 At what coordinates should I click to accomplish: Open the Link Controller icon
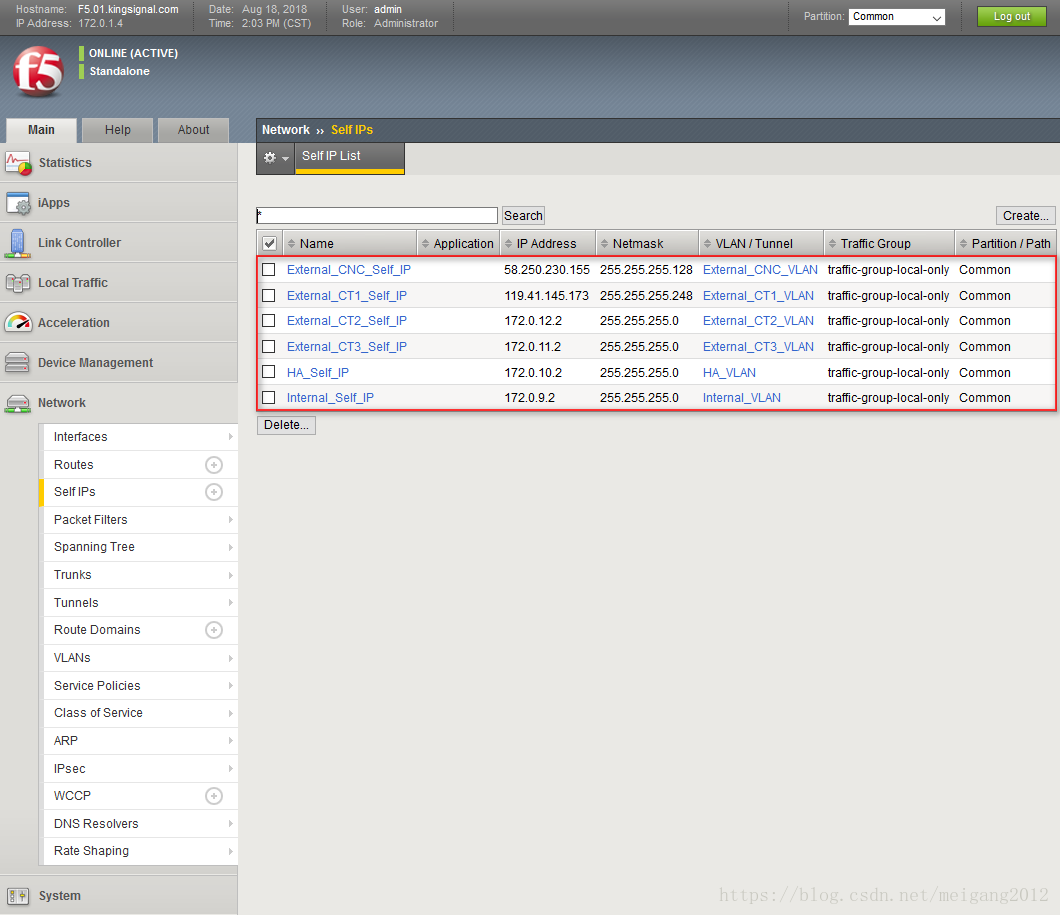pyautogui.click(x=18, y=243)
